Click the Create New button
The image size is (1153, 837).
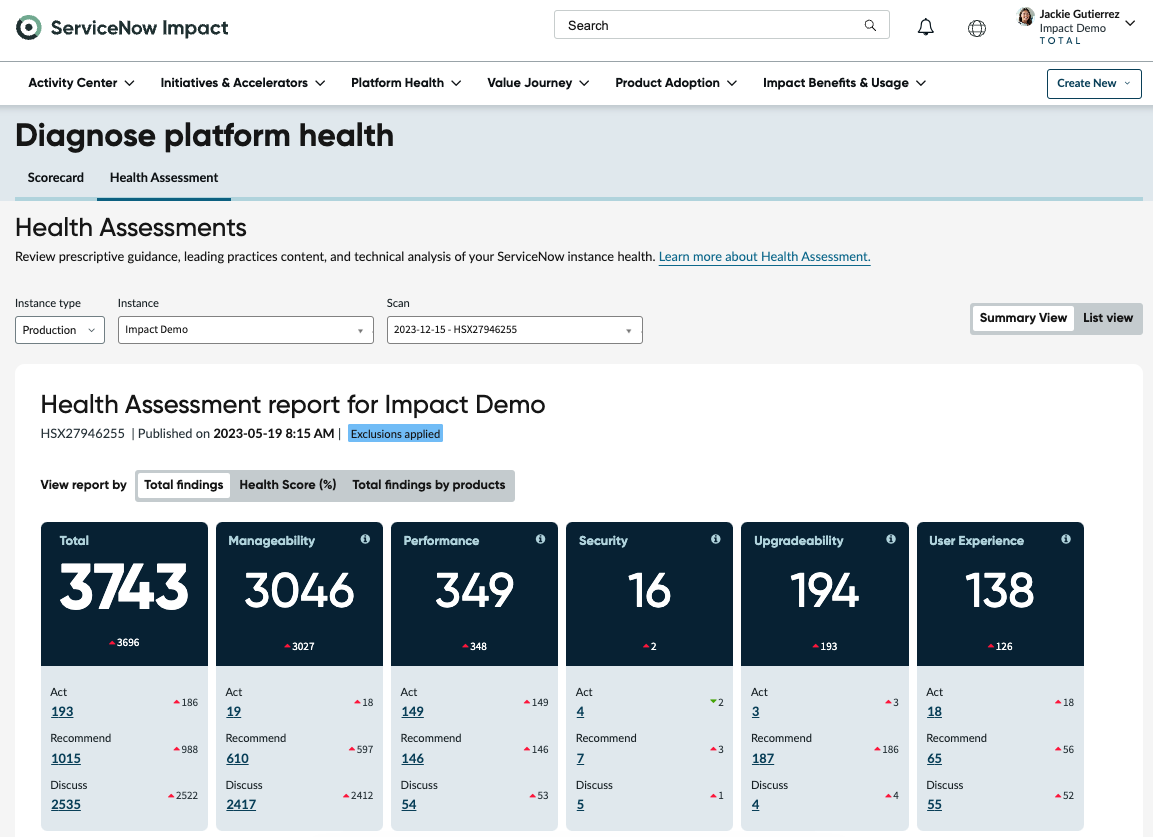tap(1093, 83)
